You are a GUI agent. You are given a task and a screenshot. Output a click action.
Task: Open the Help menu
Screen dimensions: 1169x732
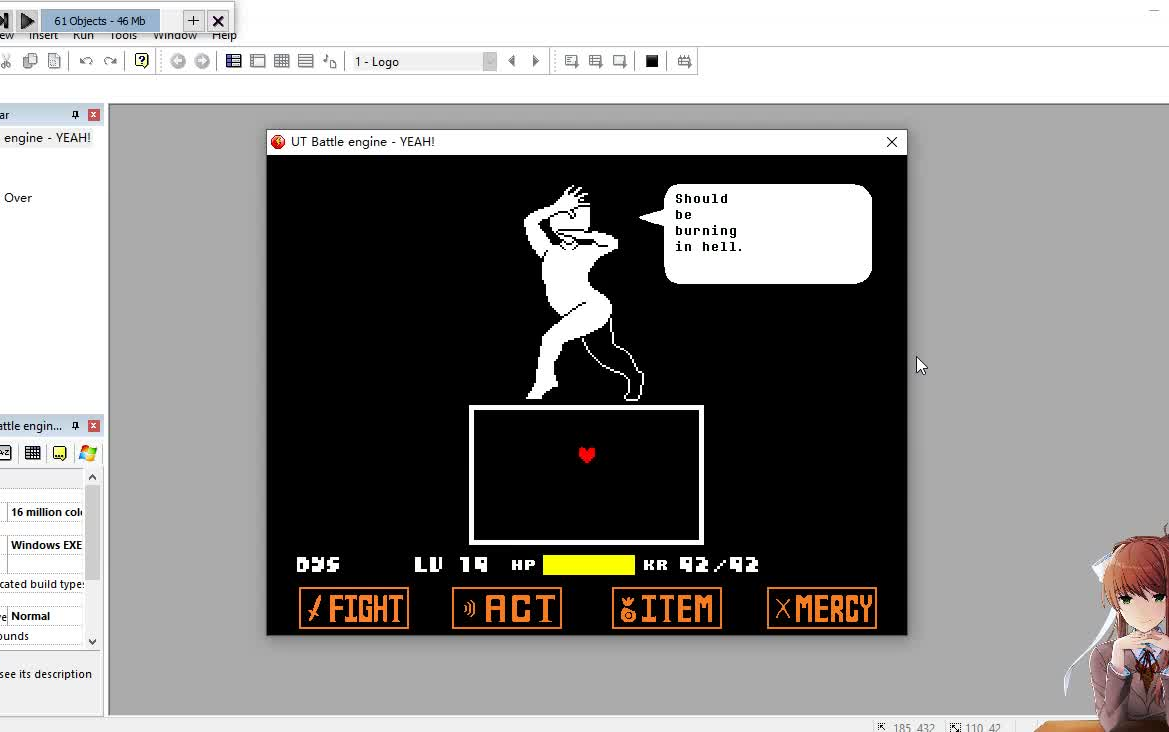coord(224,36)
